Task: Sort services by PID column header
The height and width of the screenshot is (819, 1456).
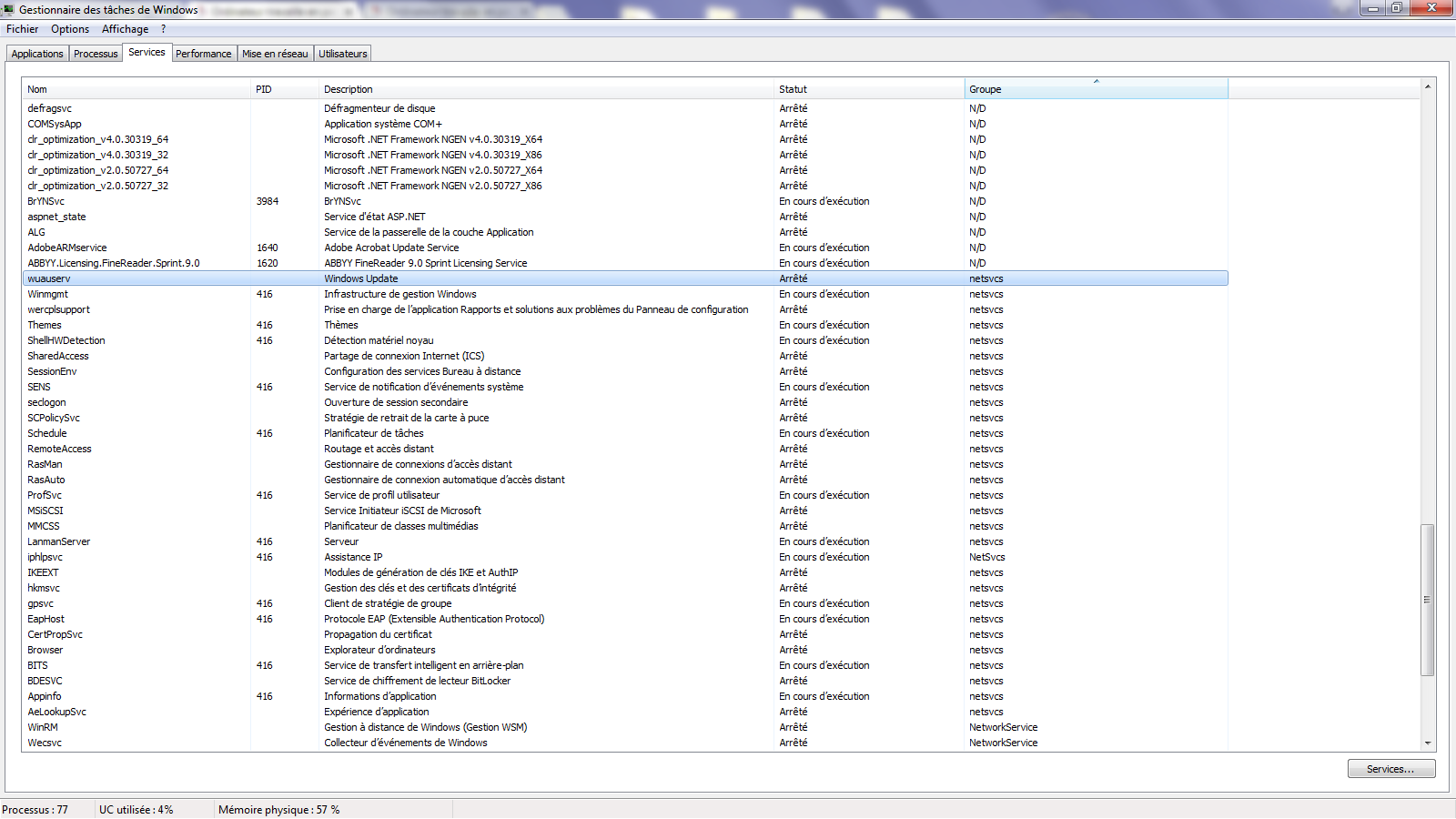Action: tap(285, 89)
